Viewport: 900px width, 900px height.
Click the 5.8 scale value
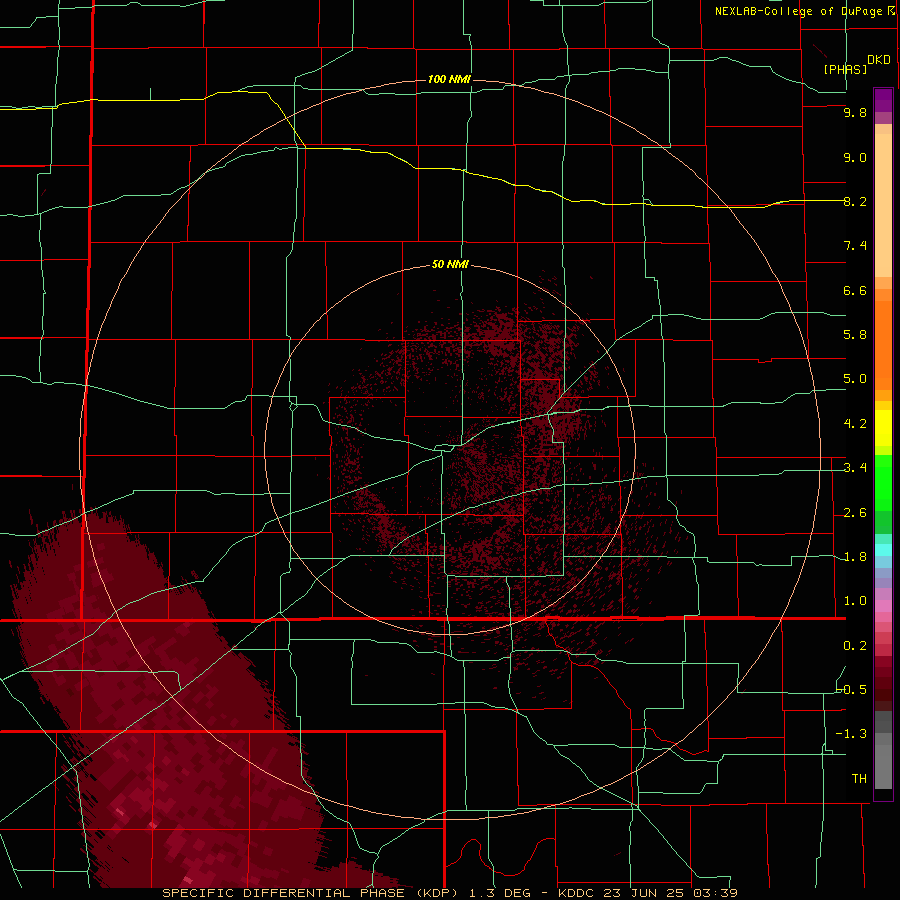(855, 335)
